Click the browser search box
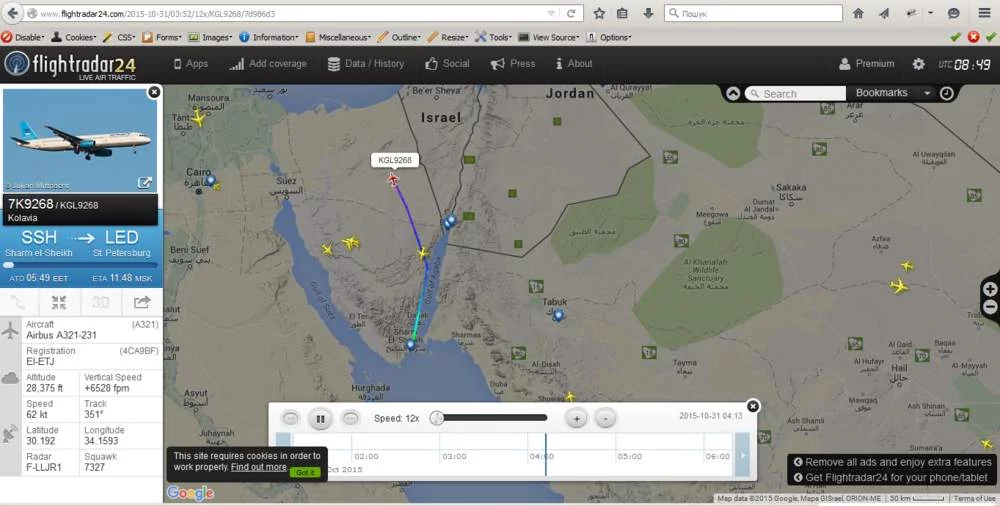The width and height of the screenshot is (1000, 506). (x=754, y=13)
